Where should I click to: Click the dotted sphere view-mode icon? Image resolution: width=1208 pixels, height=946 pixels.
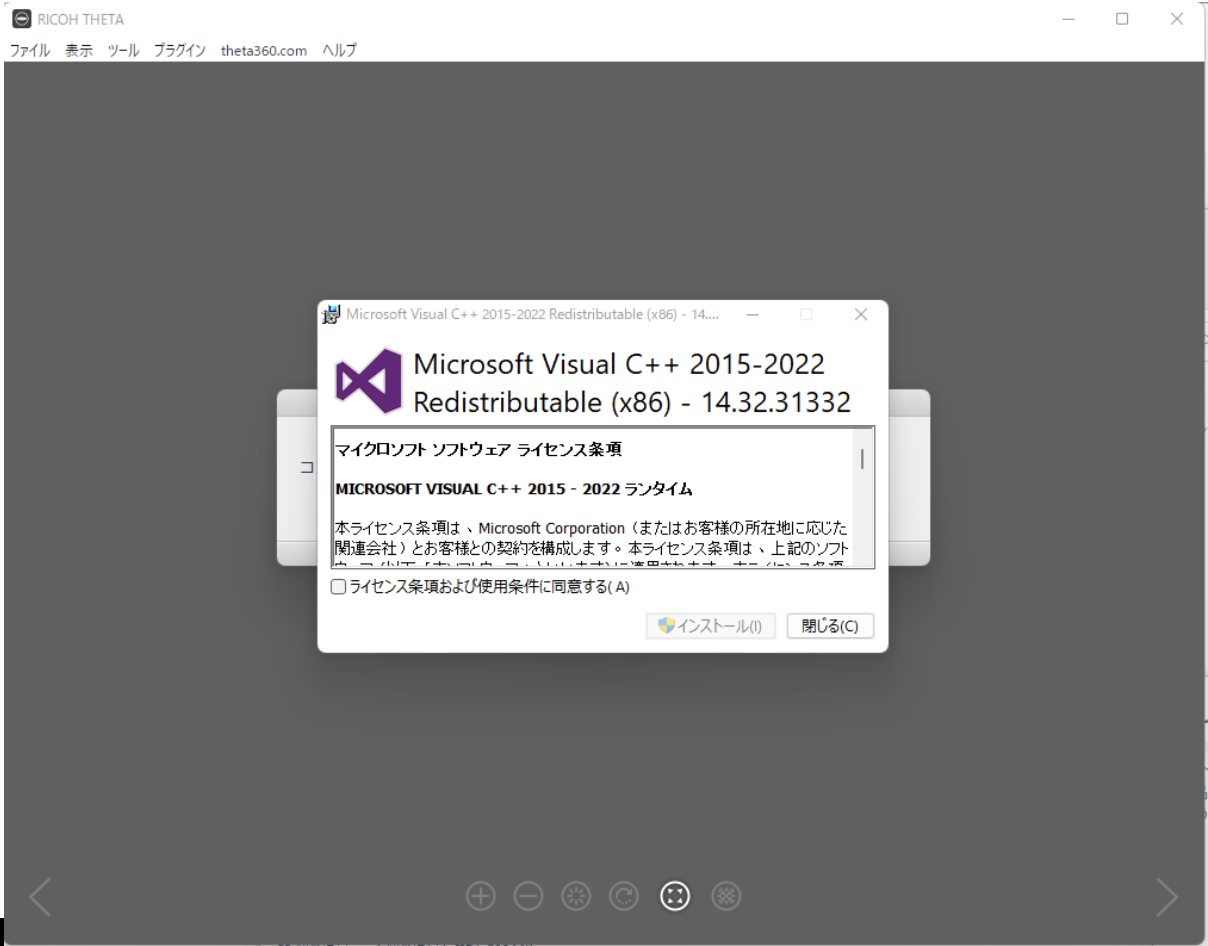[x=726, y=897]
